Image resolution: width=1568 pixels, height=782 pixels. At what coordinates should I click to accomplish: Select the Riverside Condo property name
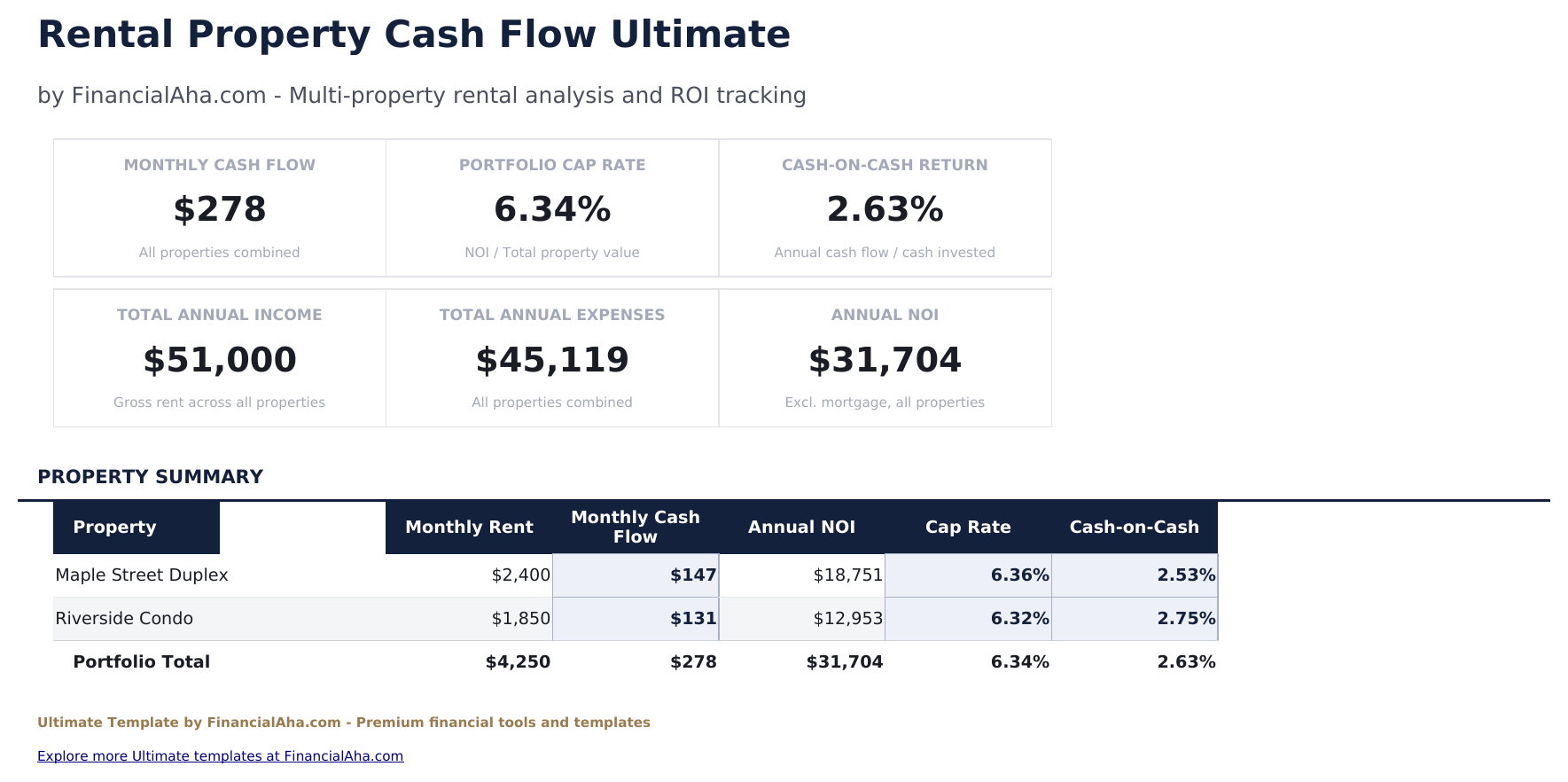click(x=124, y=619)
